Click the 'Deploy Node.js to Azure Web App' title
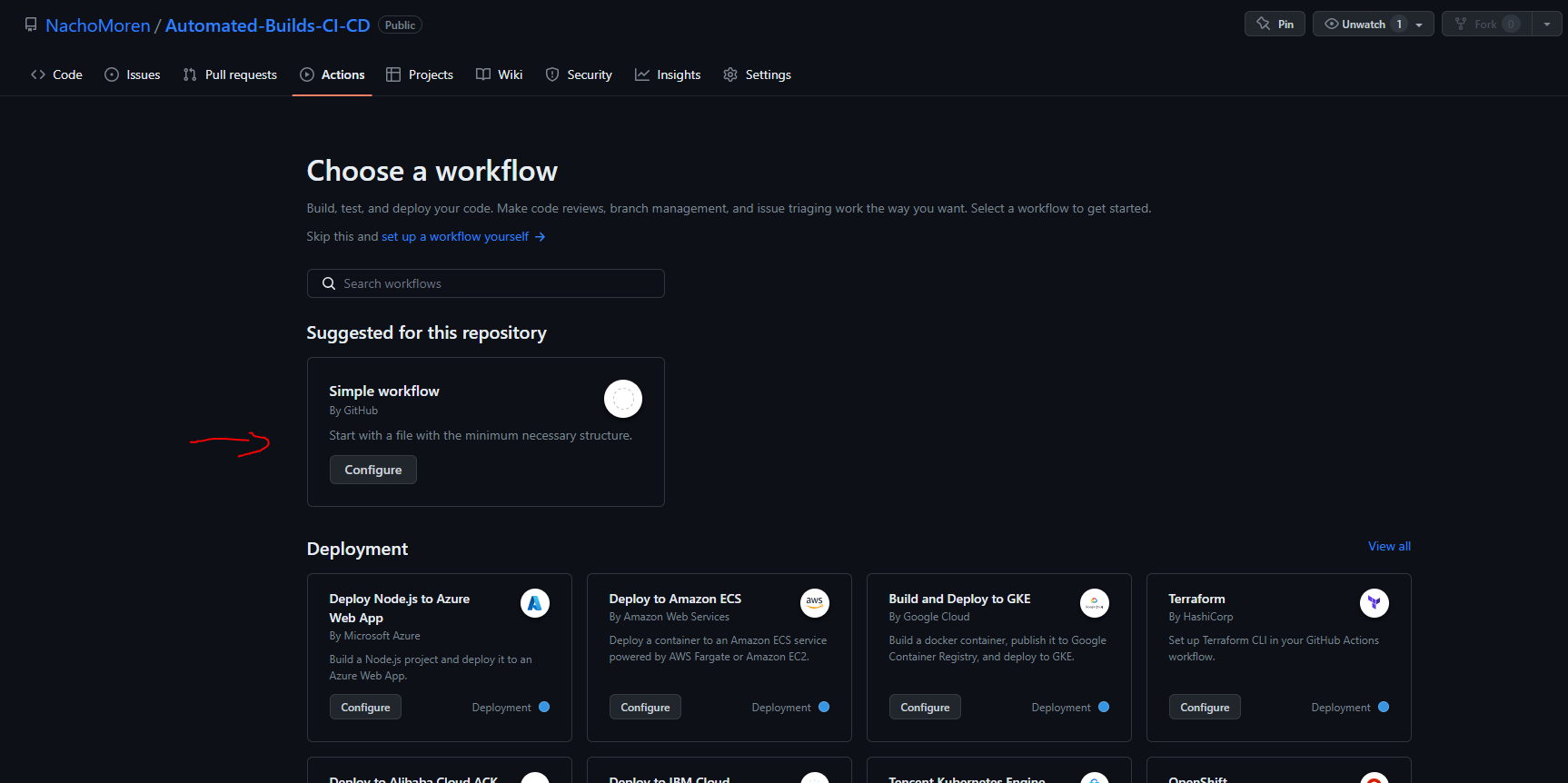Screen dimensions: 1568x783 pos(400,609)
